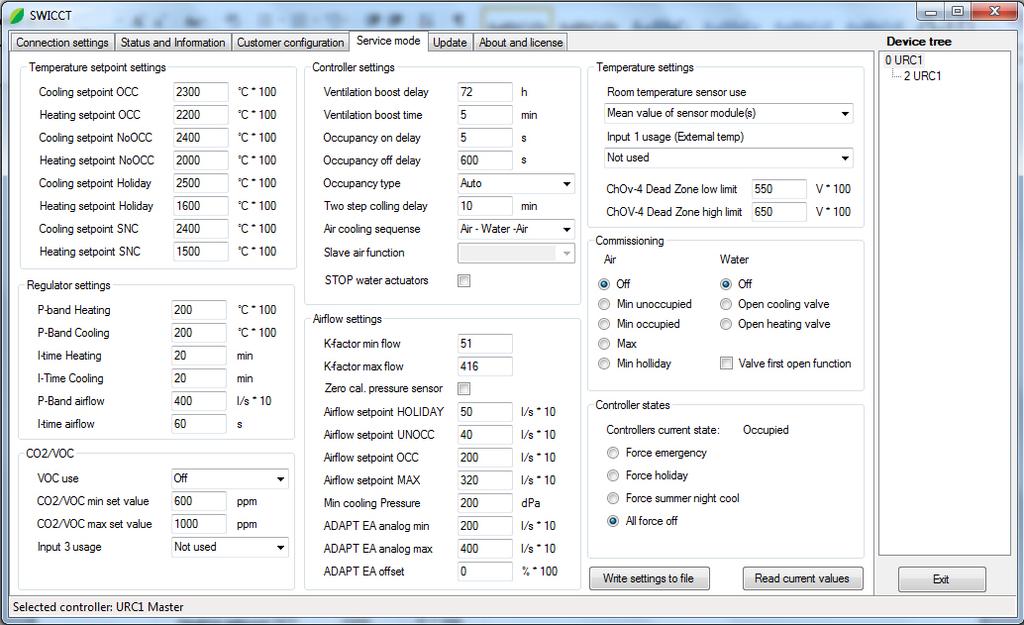
Task: Choose Air Min occupied option
Action: 604,324
